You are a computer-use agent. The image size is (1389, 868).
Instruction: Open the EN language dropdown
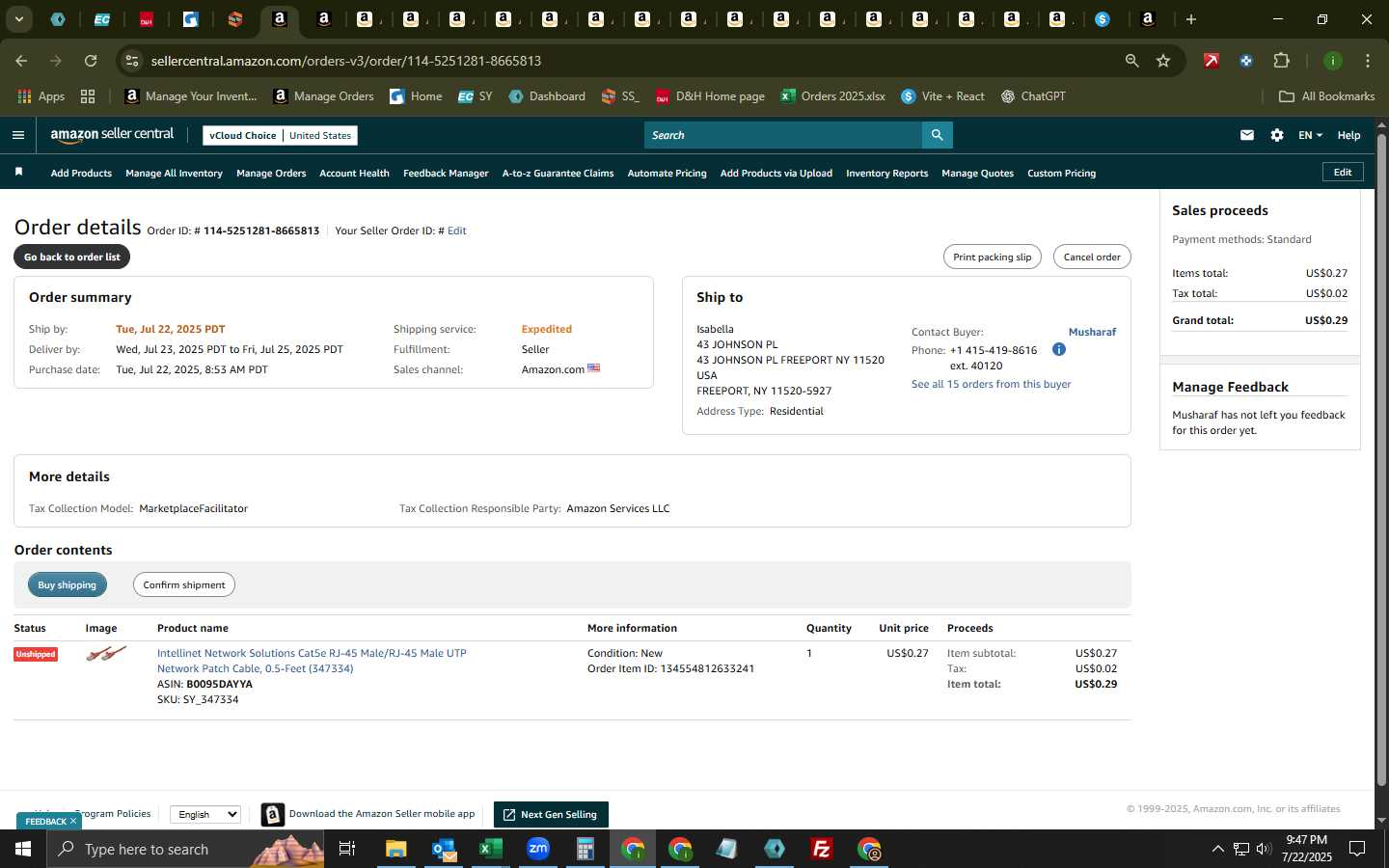[1310, 135]
